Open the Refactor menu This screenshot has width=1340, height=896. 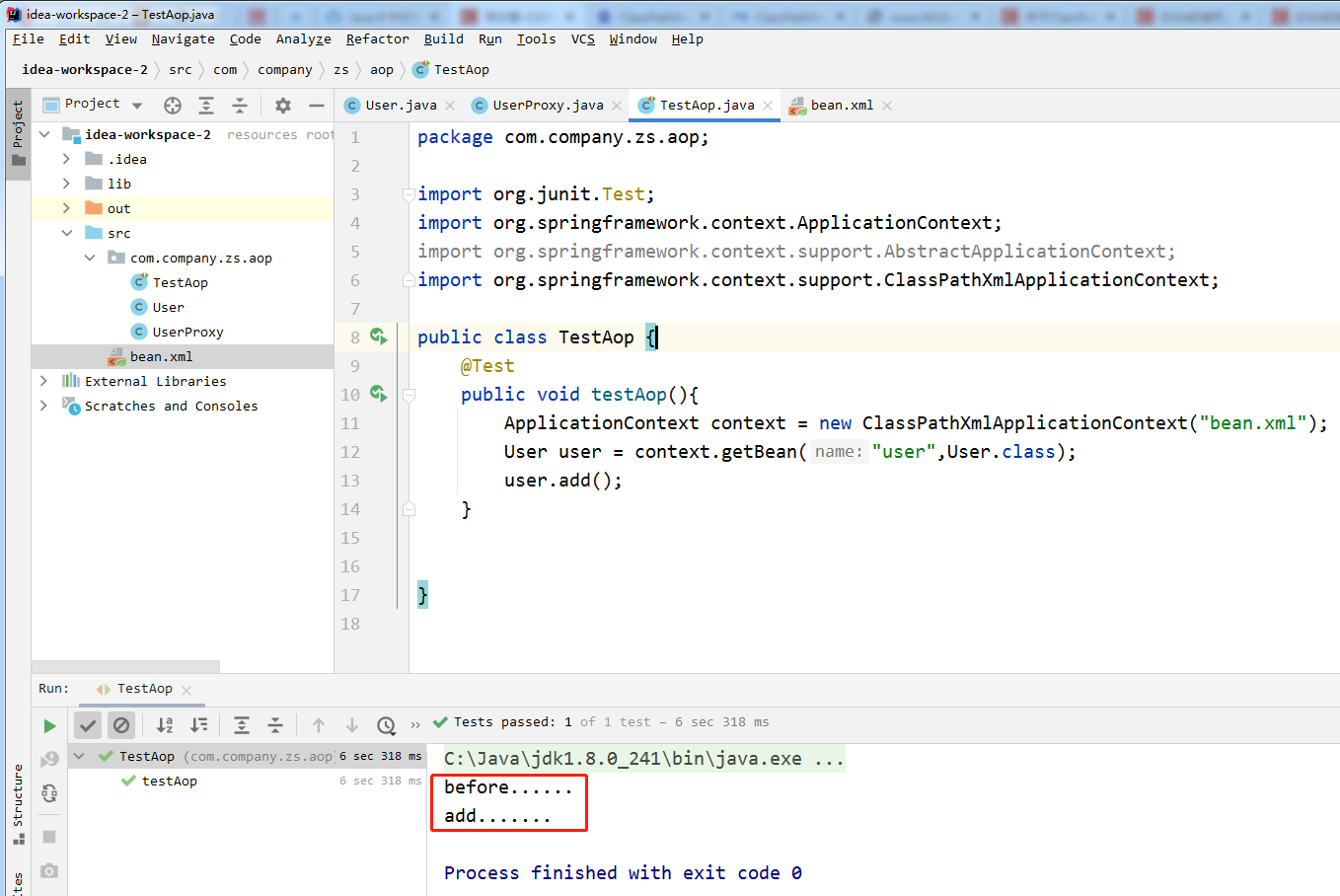[377, 38]
